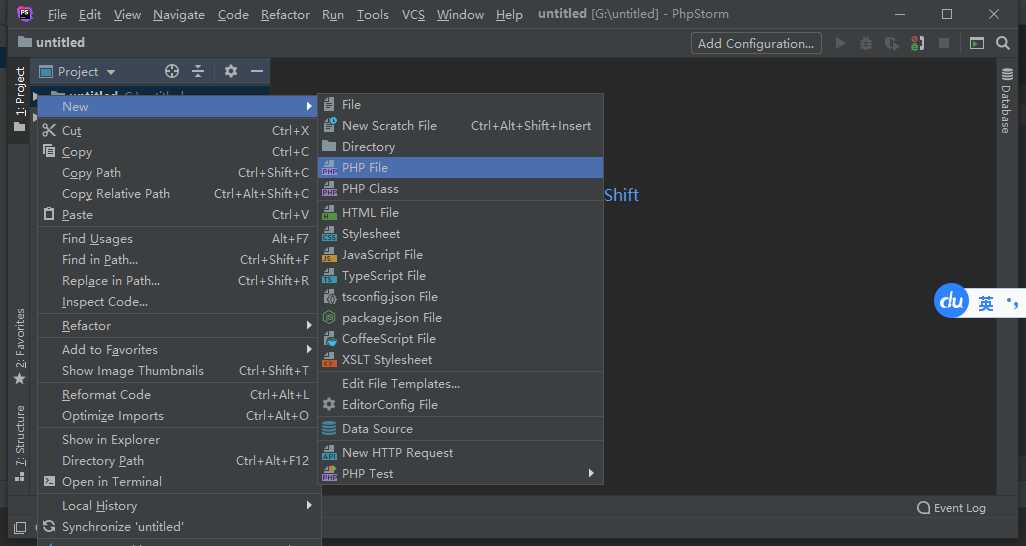The image size is (1026, 546).
Task: Choose Synchronize 'untitled'
Action: (x=177, y=526)
